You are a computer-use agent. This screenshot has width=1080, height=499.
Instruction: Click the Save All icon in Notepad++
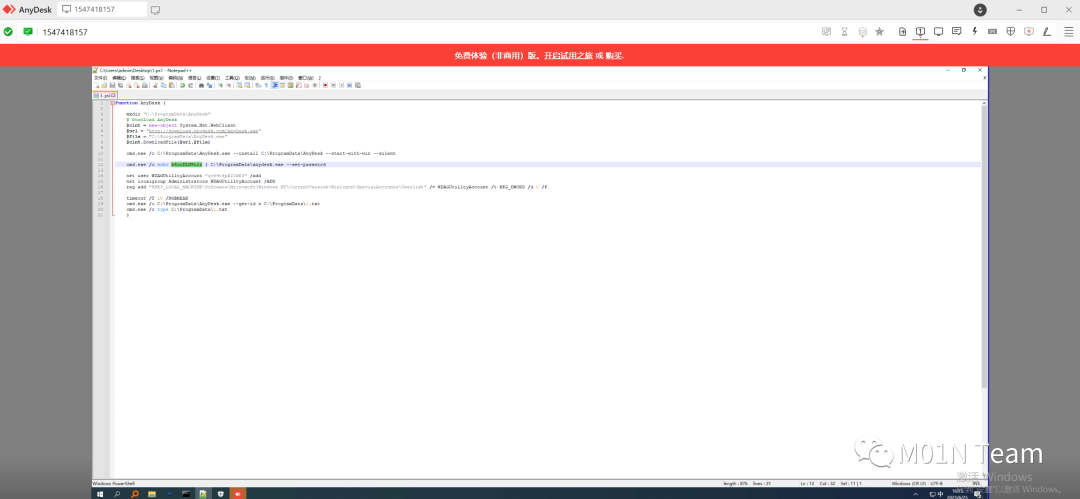(121, 85)
